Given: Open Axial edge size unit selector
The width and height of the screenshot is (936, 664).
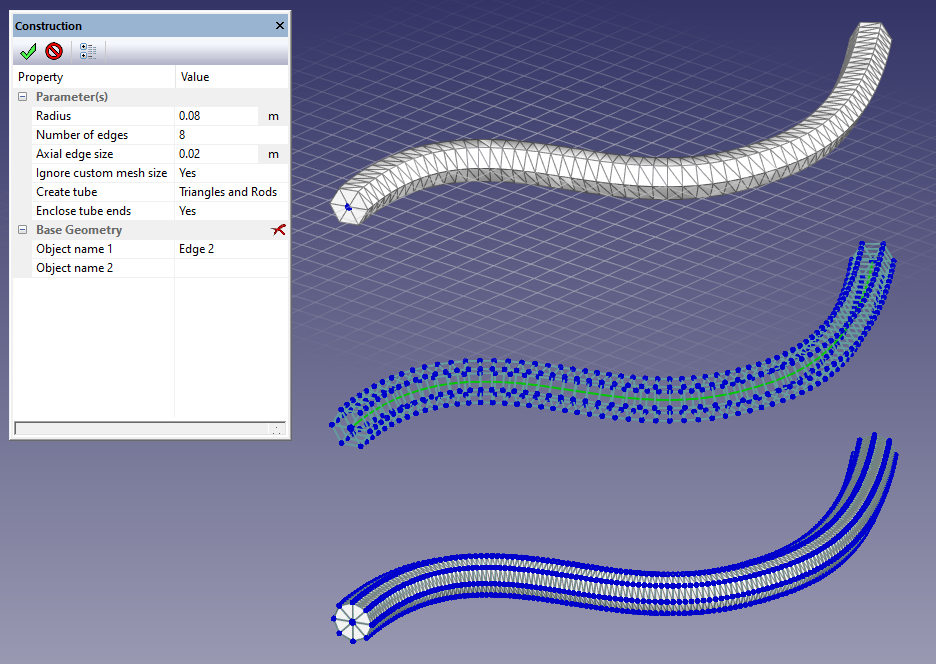Looking at the screenshot, I should pyautogui.click(x=273, y=154).
